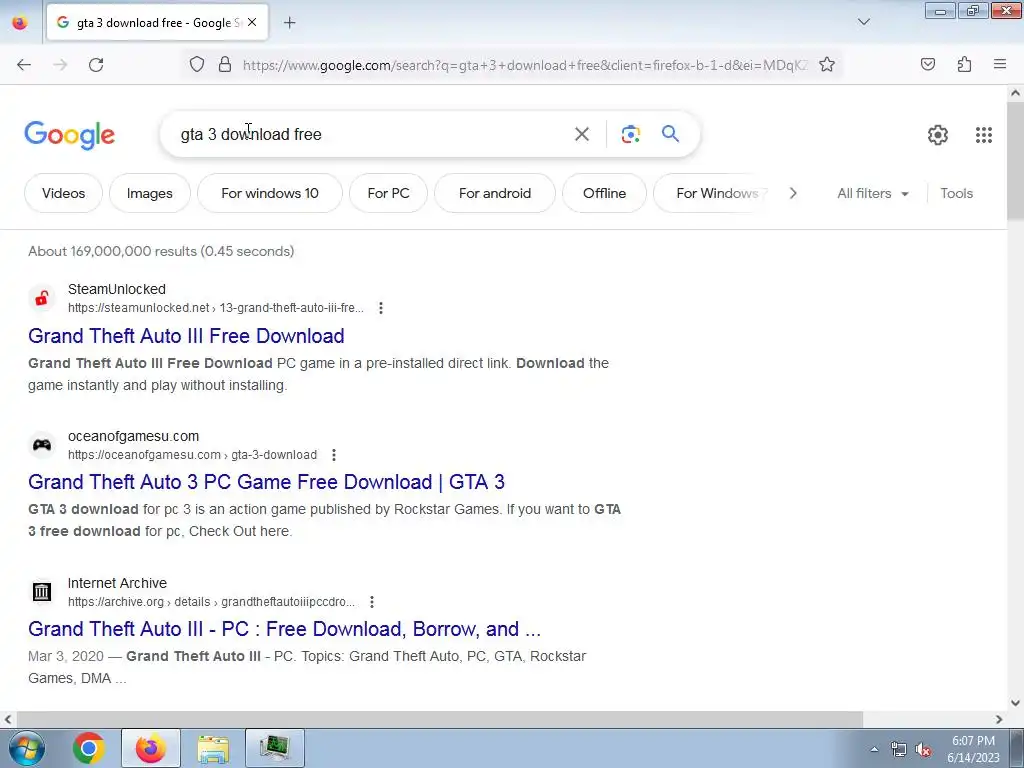
Task: Expand the All filters dropdown
Action: click(872, 193)
